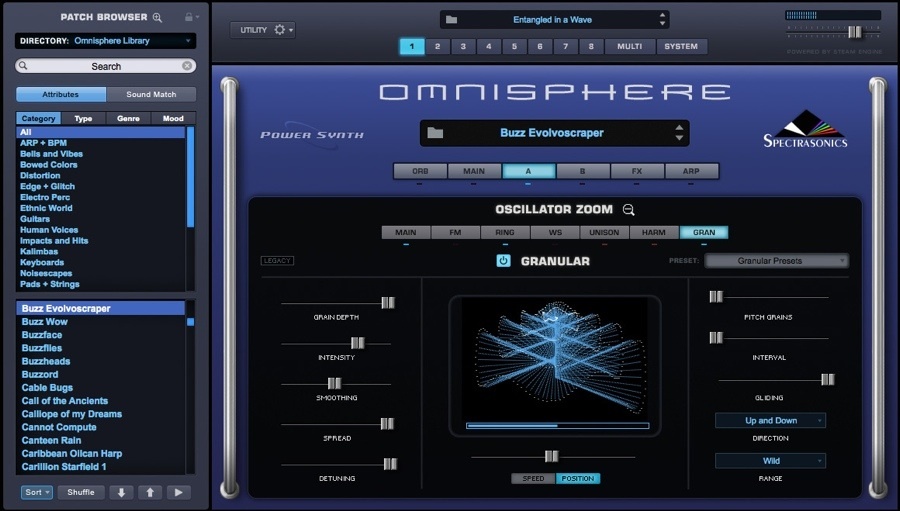Switch to SPEED mode
This screenshot has width=900, height=511.
533,478
